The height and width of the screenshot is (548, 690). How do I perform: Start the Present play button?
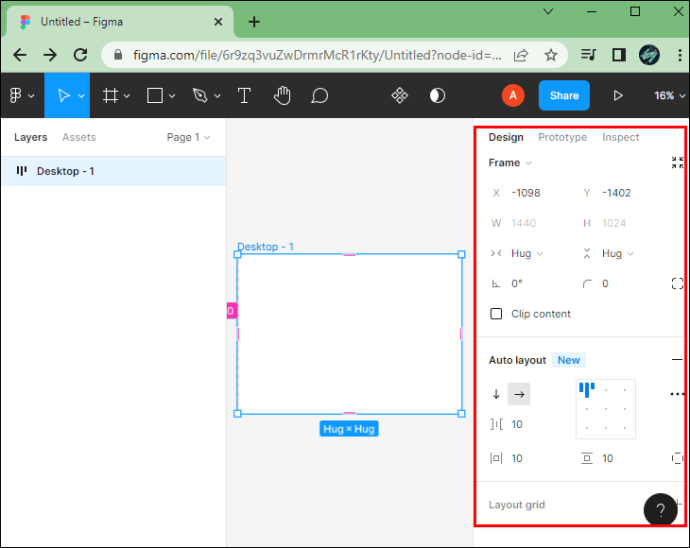pos(618,96)
